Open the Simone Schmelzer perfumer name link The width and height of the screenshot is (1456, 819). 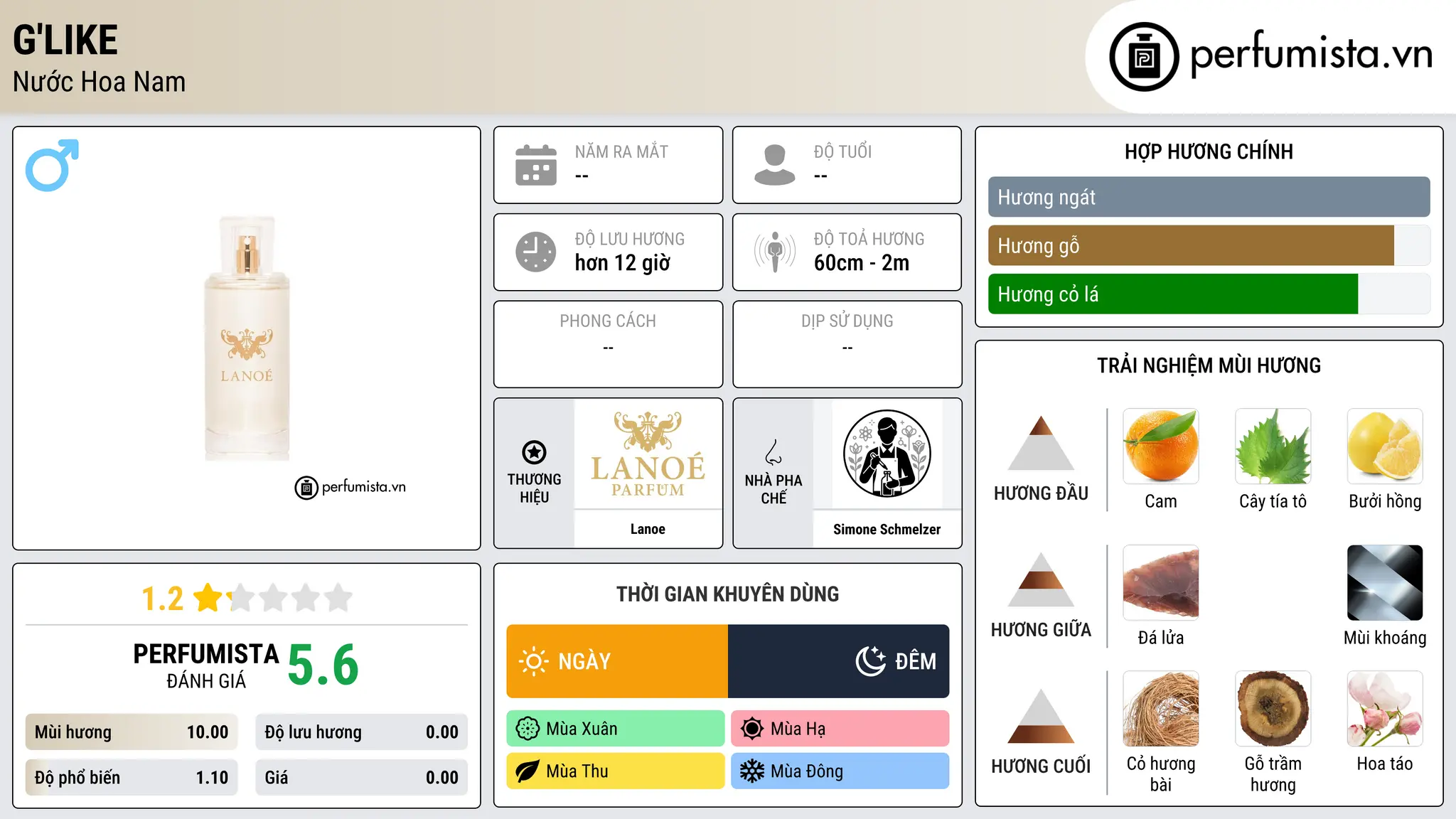pos(887,529)
